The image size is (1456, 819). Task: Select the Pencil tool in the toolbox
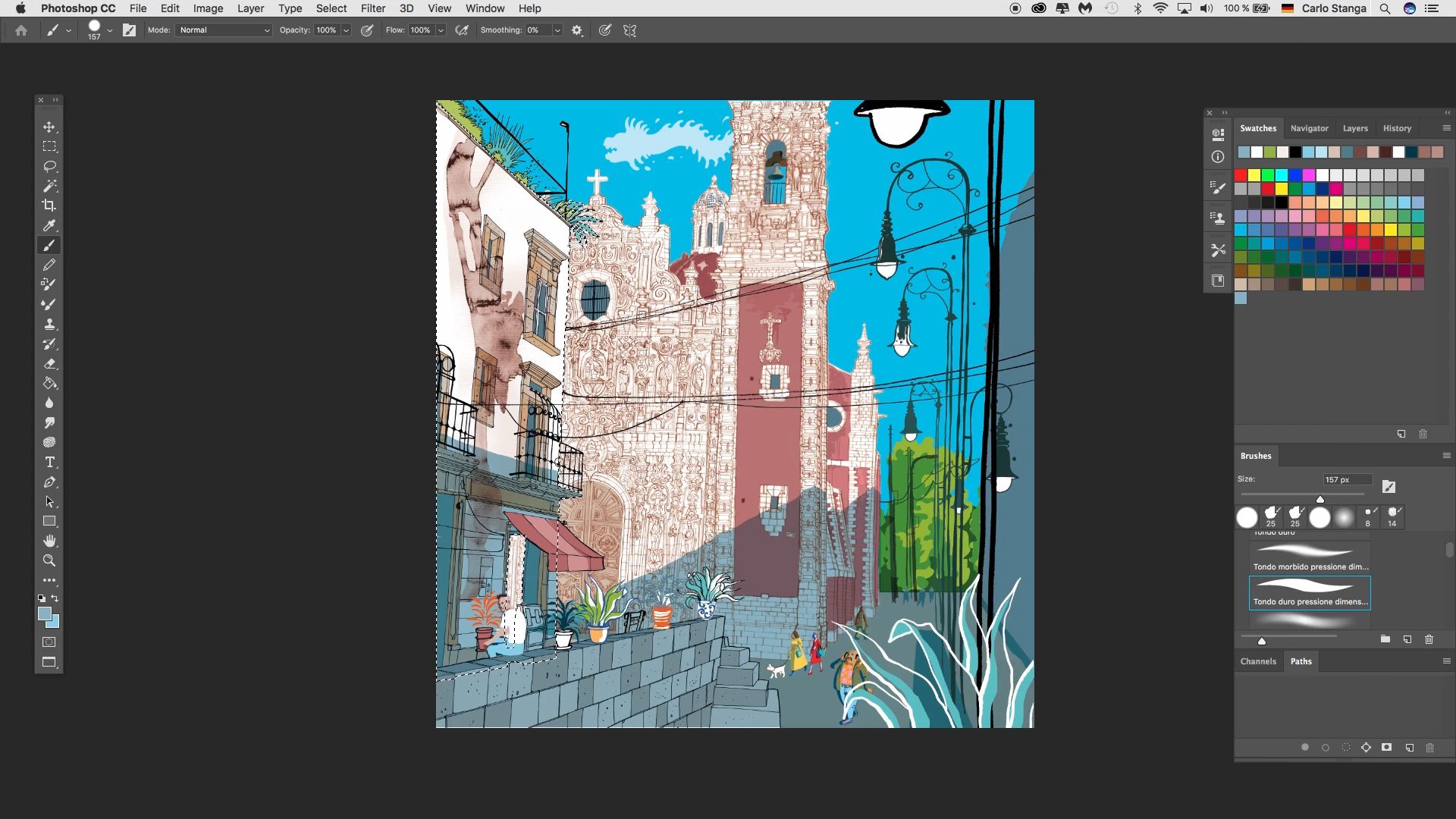click(x=49, y=265)
